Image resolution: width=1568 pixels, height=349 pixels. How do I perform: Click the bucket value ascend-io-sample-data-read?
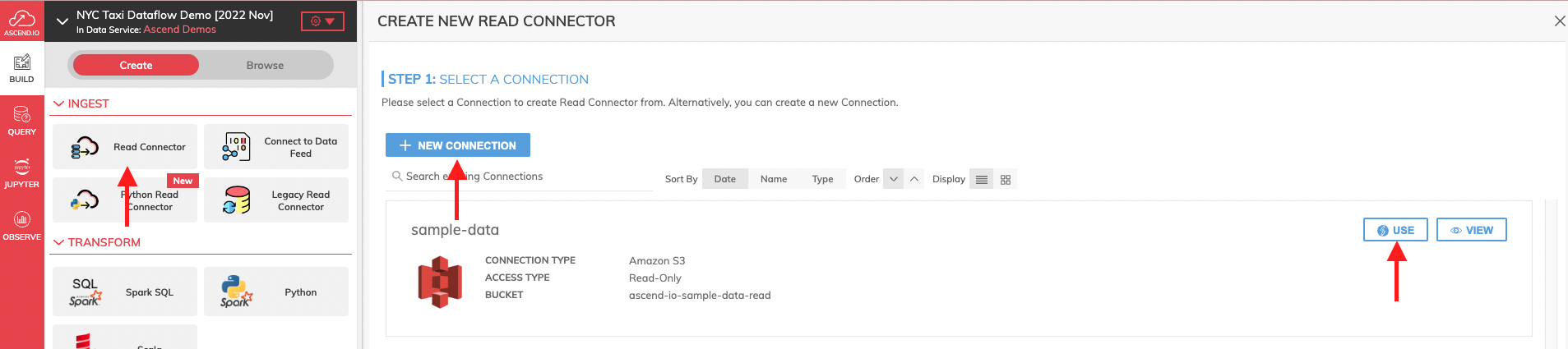[700, 296]
